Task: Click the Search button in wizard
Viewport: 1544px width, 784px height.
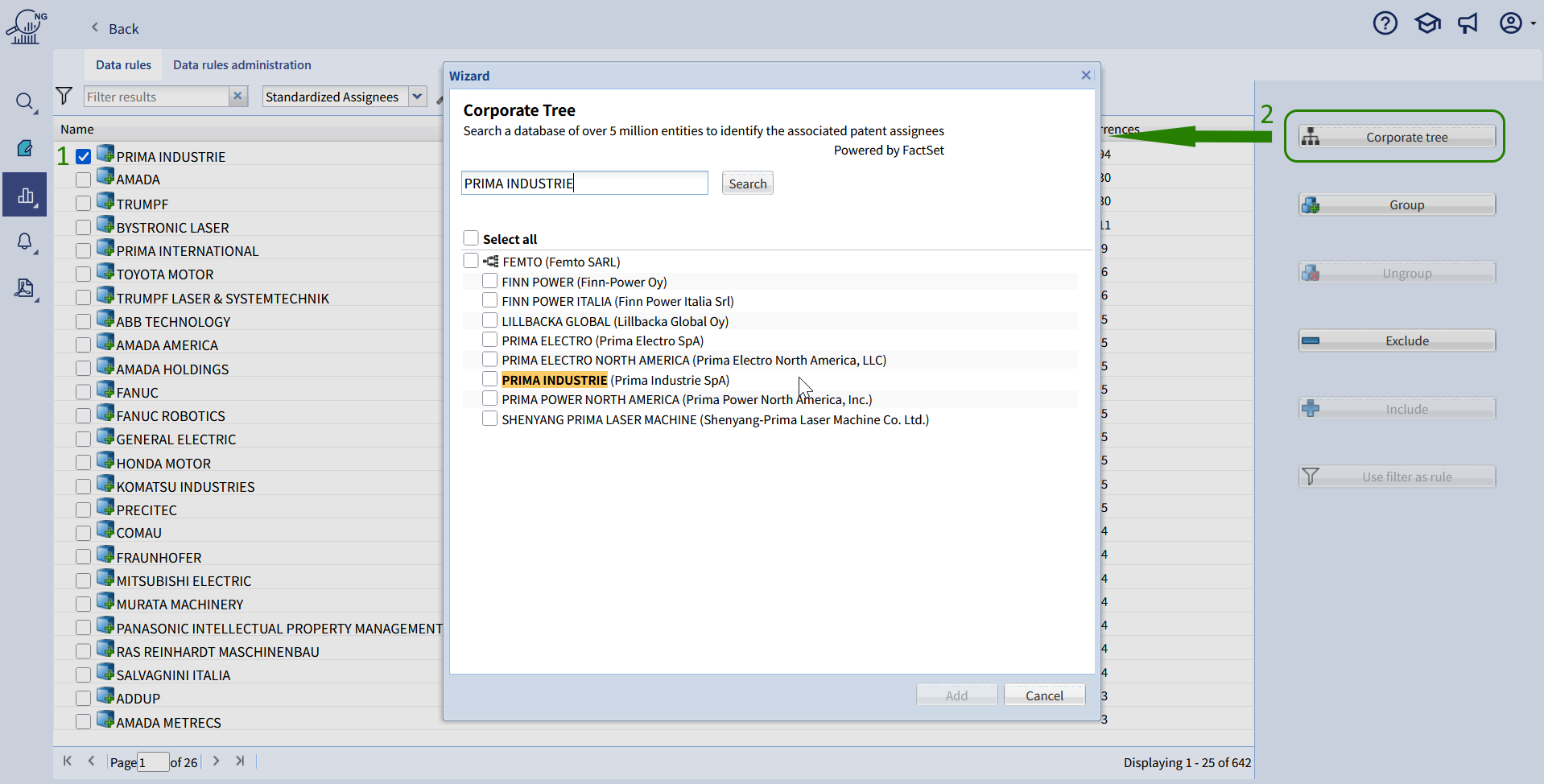Action: (748, 184)
